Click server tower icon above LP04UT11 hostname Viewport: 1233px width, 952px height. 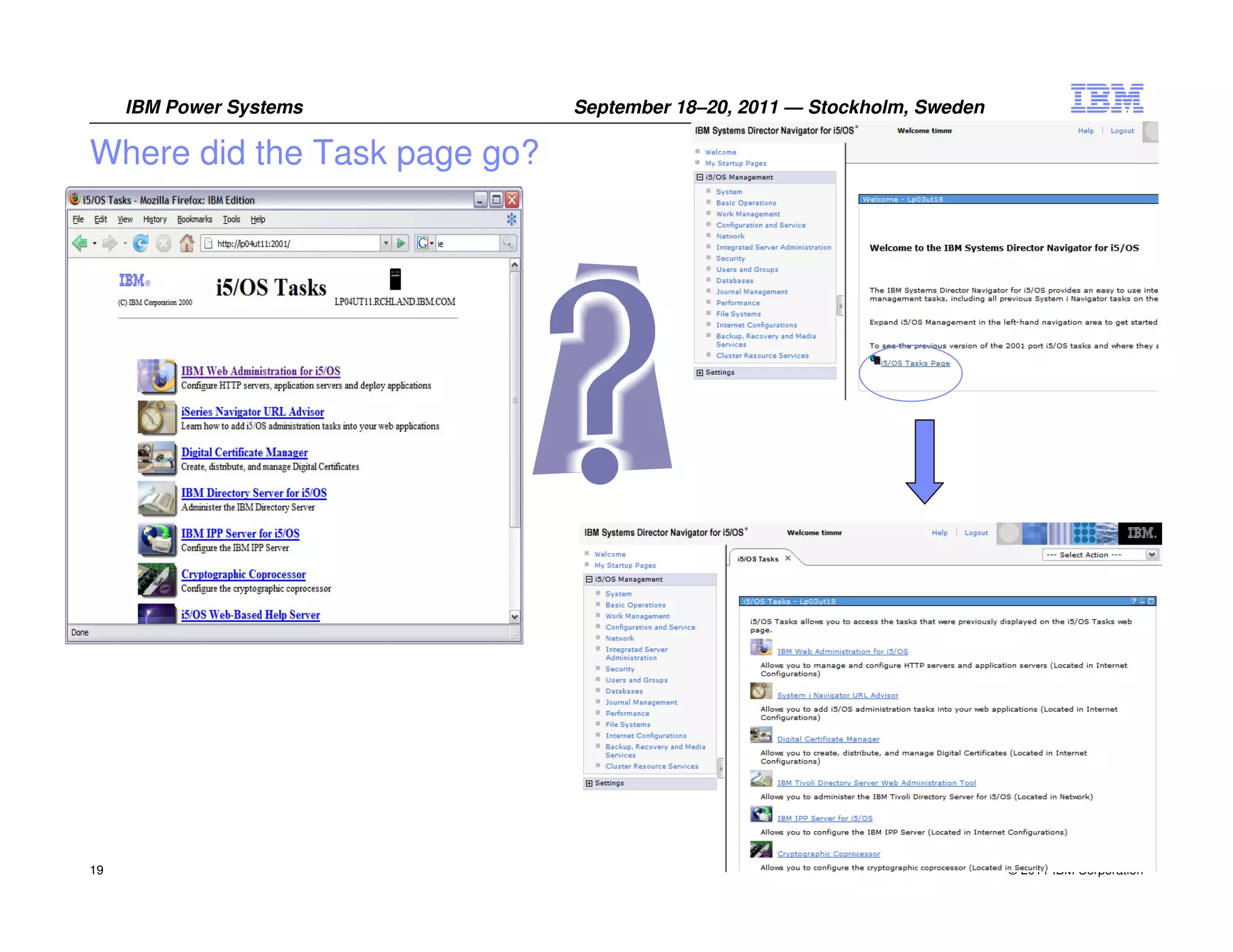tap(395, 279)
